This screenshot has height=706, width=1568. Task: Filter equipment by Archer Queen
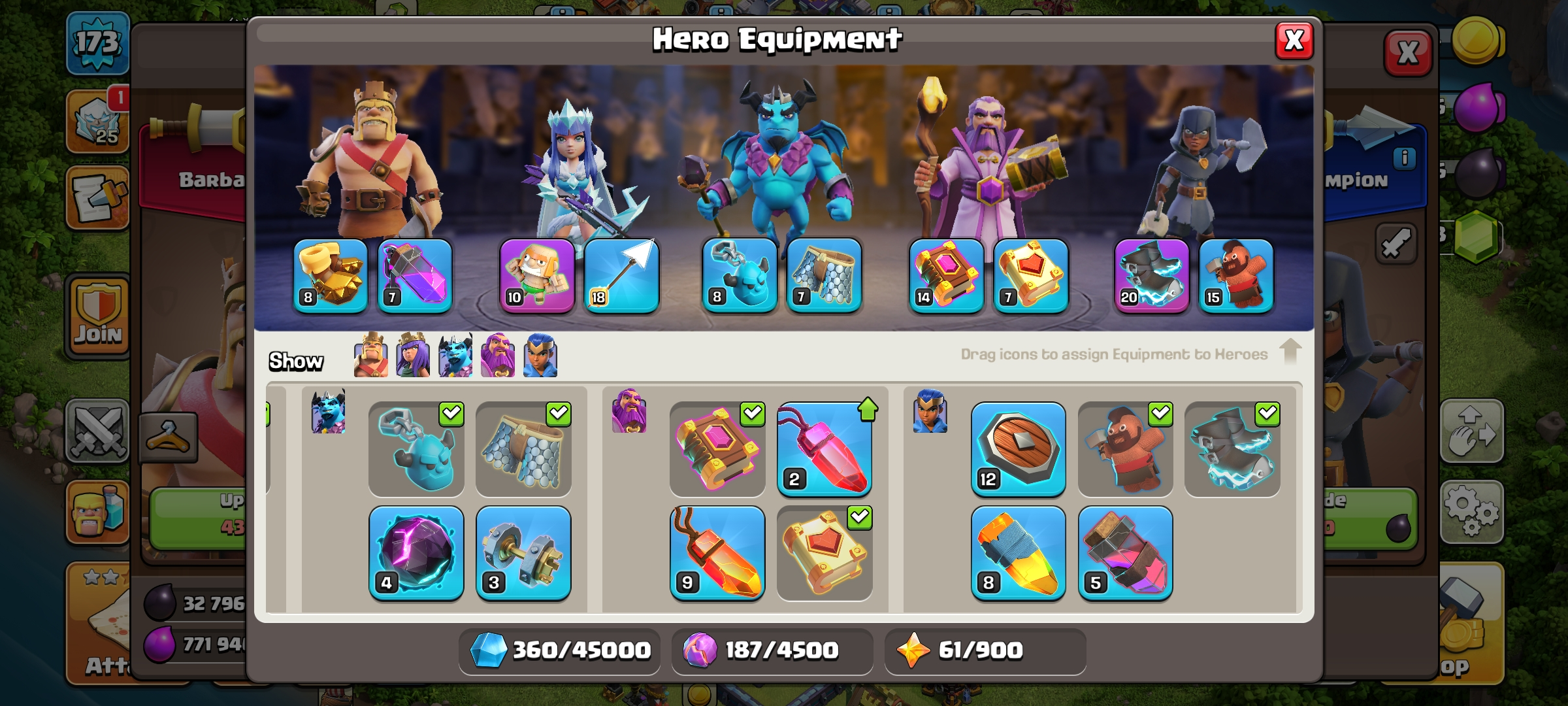click(x=413, y=355)
